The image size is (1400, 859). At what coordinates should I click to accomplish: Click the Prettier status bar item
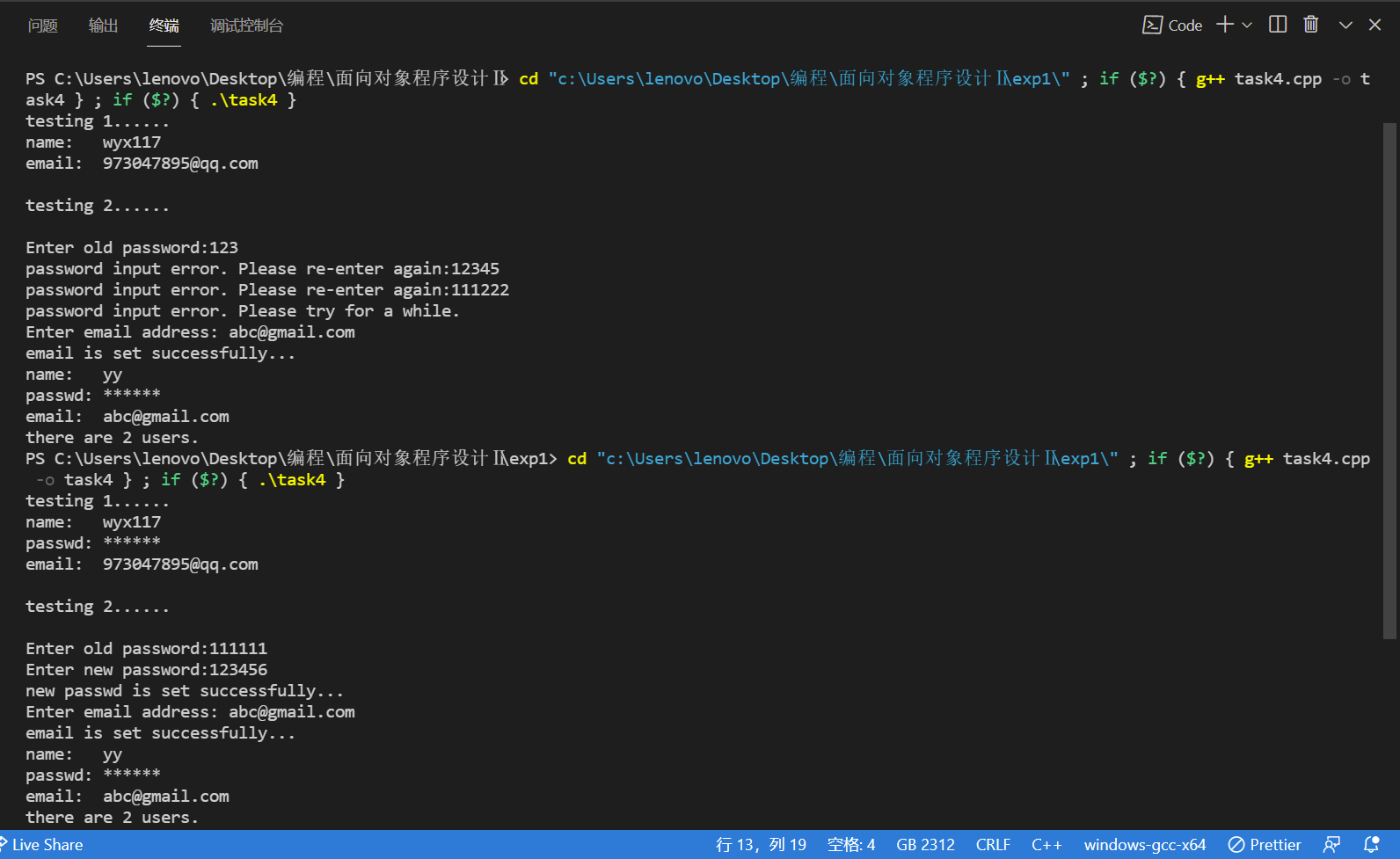[x=1265, y=845]
